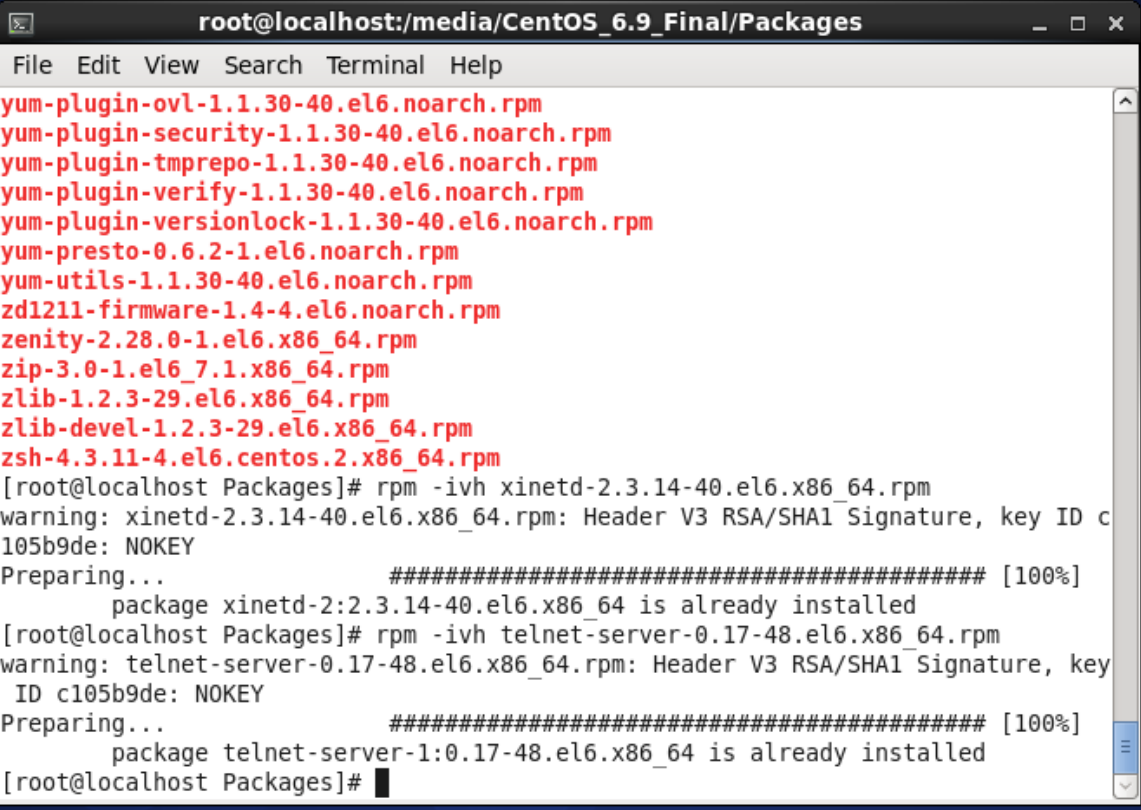Click the terminal icon in title bar
1141x810 pixels.
[x=20, y=24]
